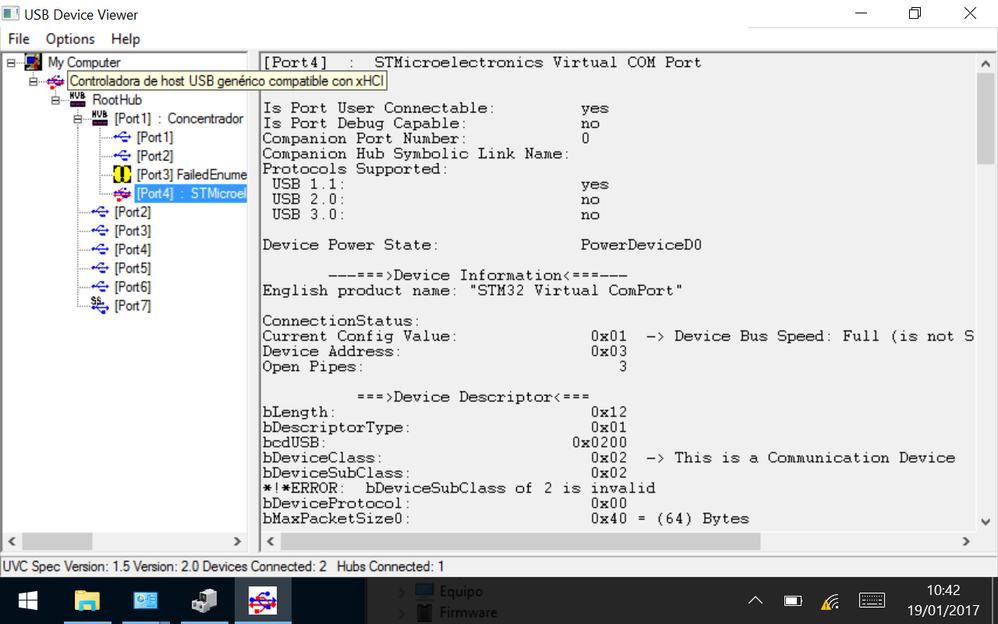Click details pane scroll down arrow
Screen dimensions: 998x624
pyautogui.click(x=985, y=521)
